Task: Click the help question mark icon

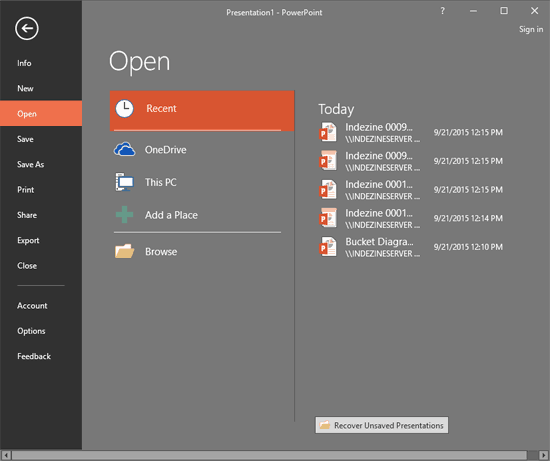Action: [x=443, y=11]
